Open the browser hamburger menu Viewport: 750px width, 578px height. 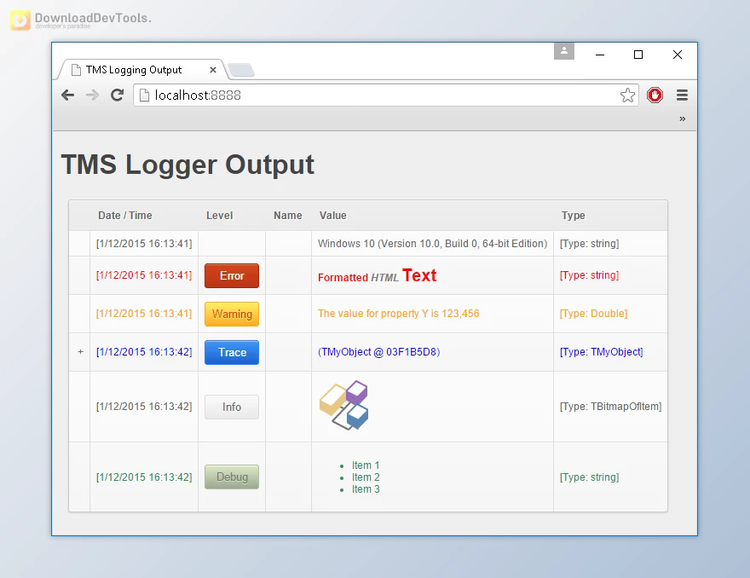[682, 95]
